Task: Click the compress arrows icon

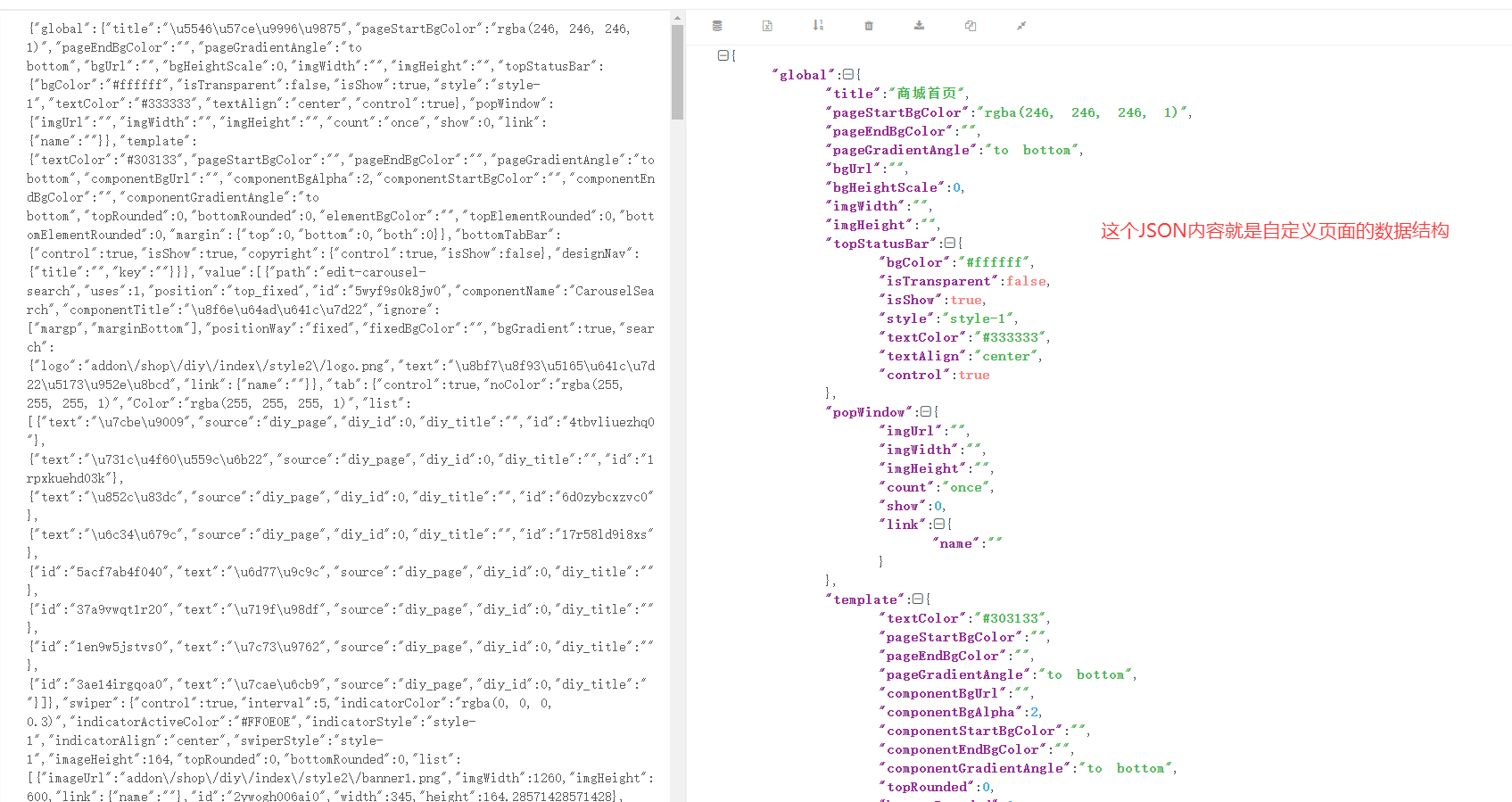Action: (1021, 26)
